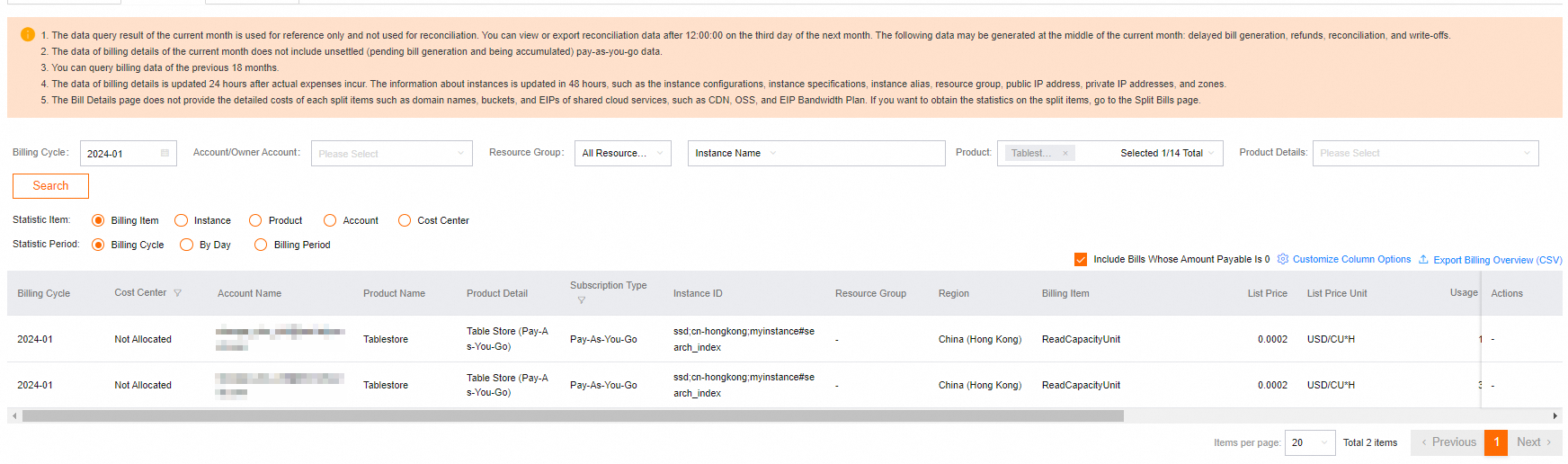Click the Search button
Screen dimensions: 1568x464
pyautogui.click(x=50, y=186)
